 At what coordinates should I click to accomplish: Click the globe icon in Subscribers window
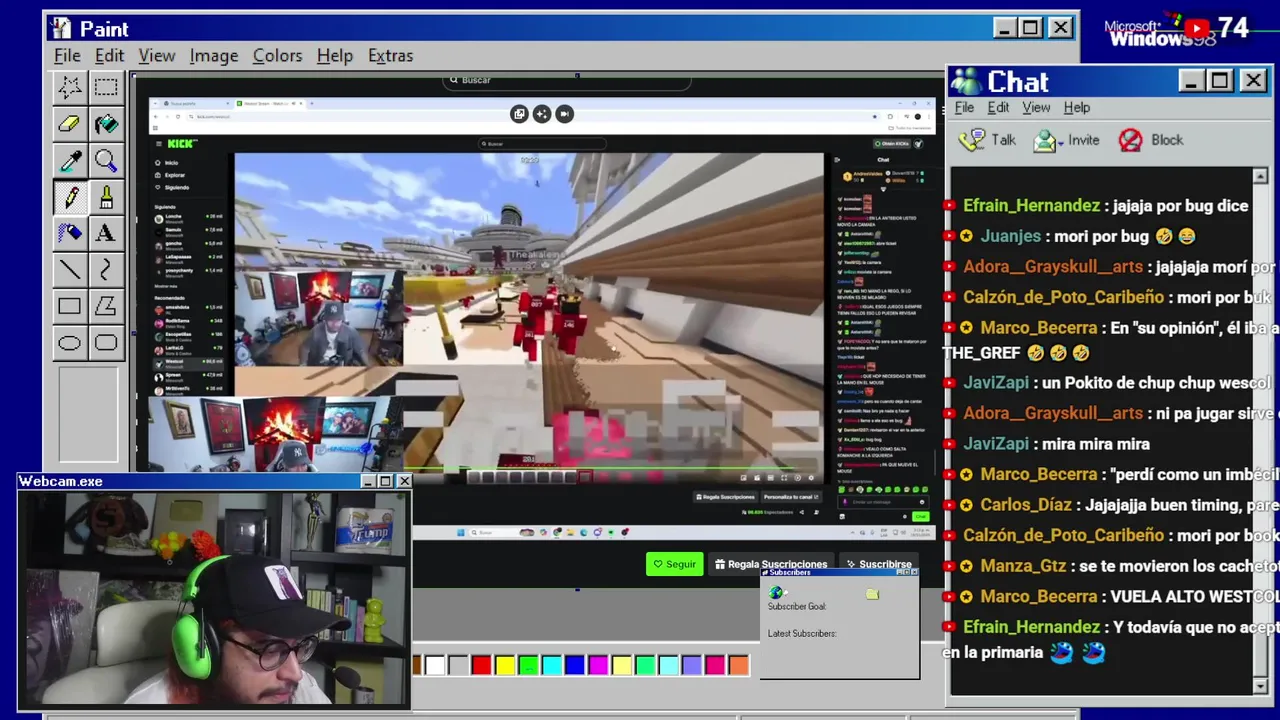pos(777,593)
